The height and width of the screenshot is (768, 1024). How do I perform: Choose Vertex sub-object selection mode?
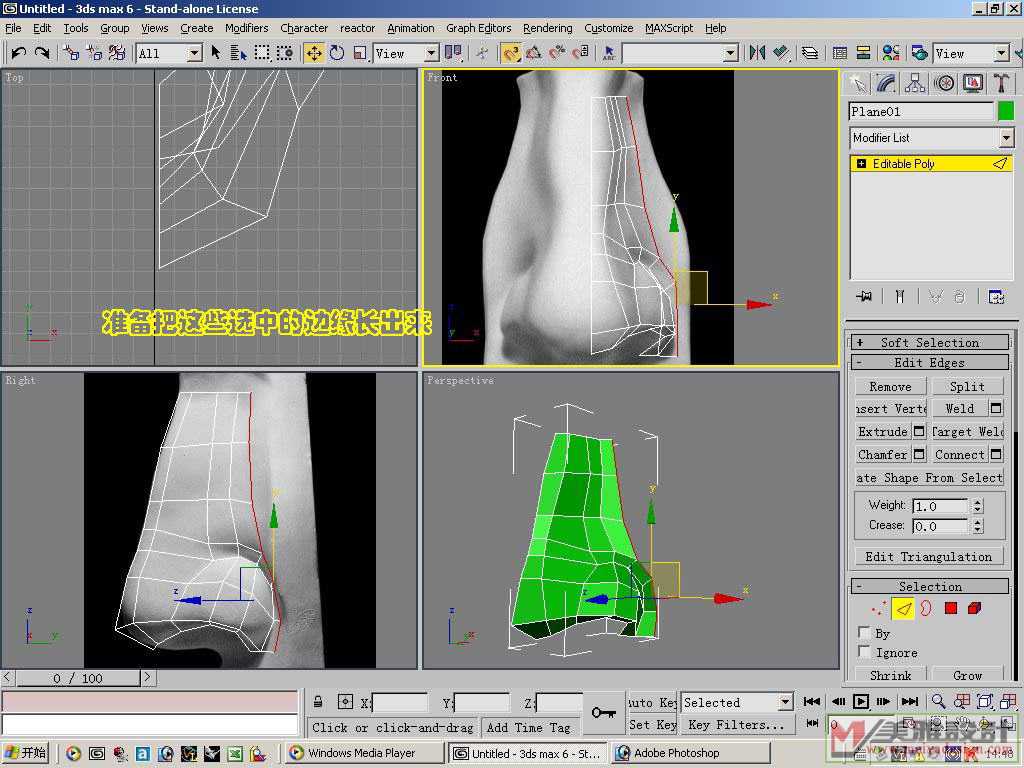point(879,608)
